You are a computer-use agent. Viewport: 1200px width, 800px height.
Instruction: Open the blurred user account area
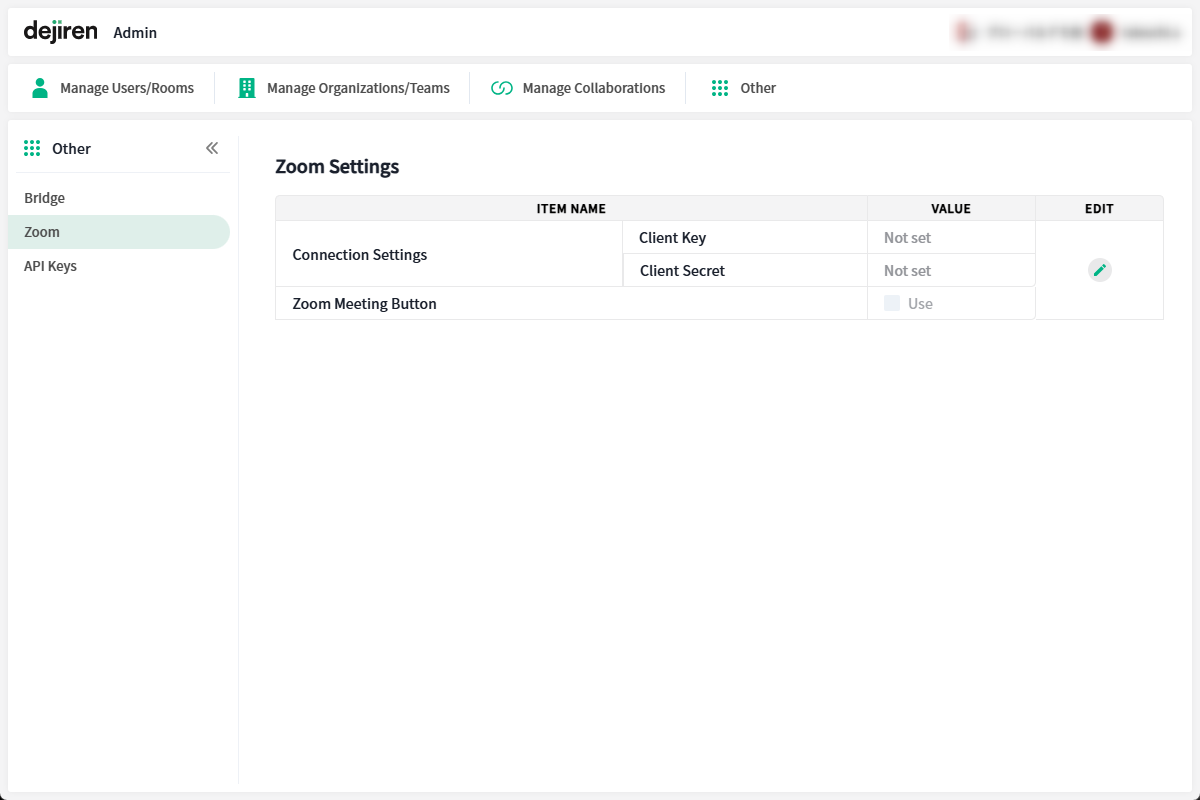1067,32
